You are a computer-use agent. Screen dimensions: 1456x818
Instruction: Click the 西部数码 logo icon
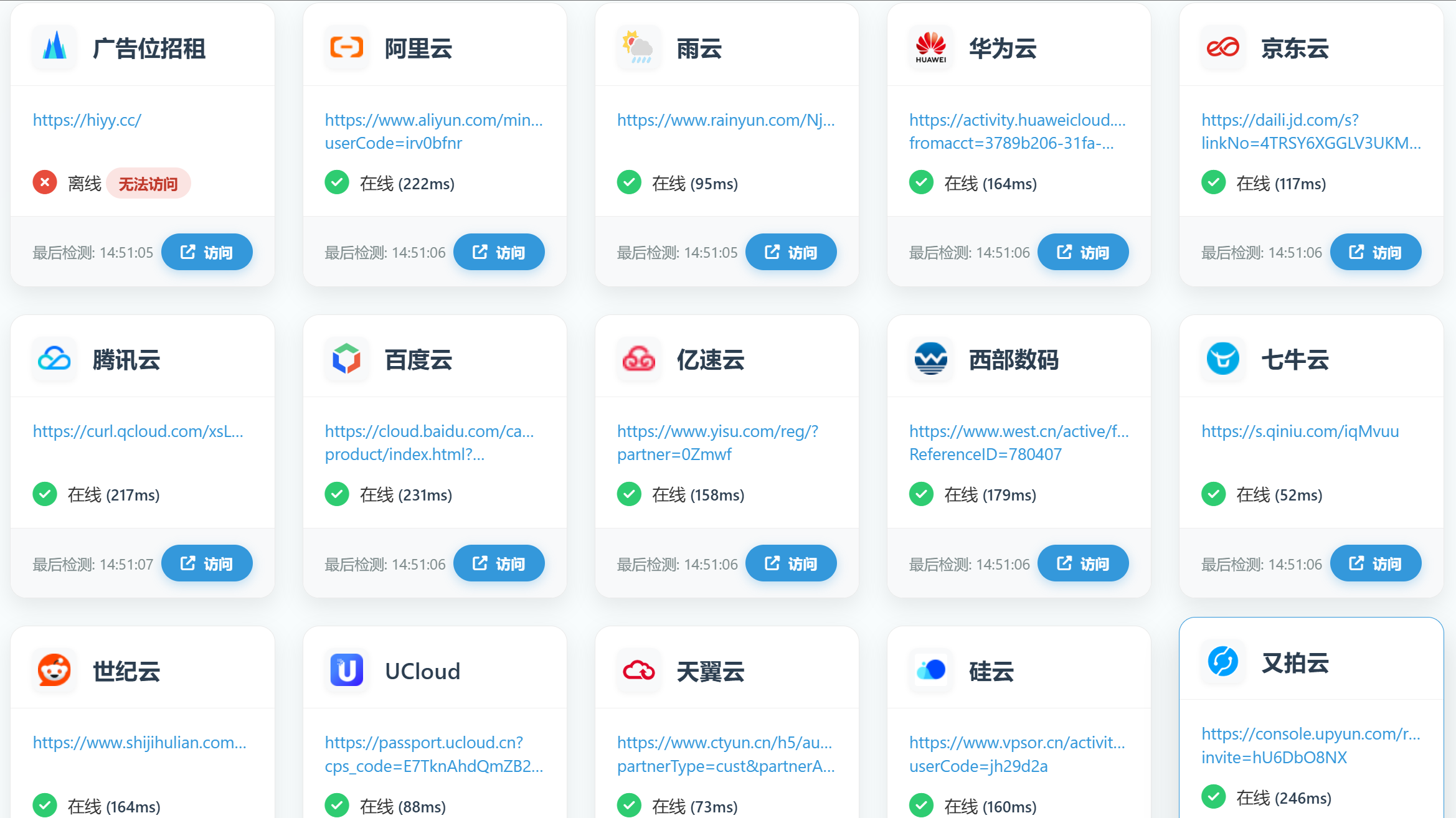pyautogui.click(x=930, y=359)
